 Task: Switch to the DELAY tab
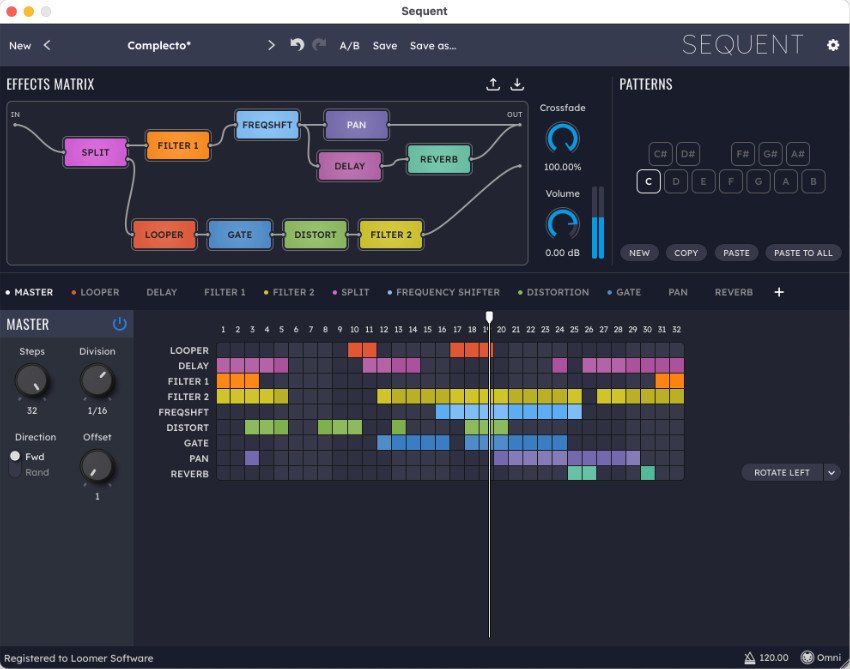[x=162, y=292]
